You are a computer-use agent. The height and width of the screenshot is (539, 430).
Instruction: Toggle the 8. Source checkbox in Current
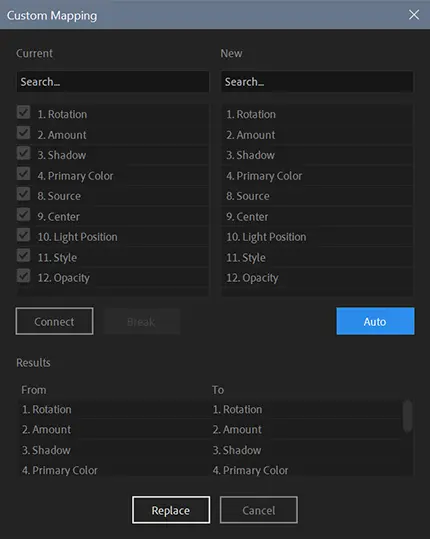coord(23,194)
